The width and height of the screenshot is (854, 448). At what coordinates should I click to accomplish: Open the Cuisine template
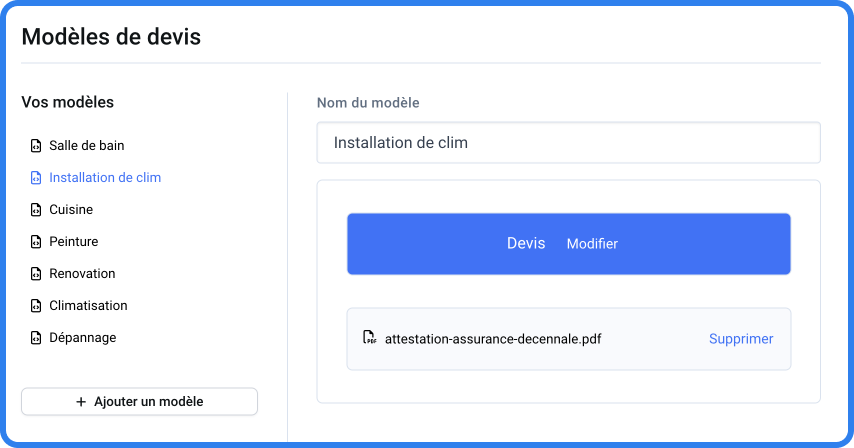pos(71,210)
